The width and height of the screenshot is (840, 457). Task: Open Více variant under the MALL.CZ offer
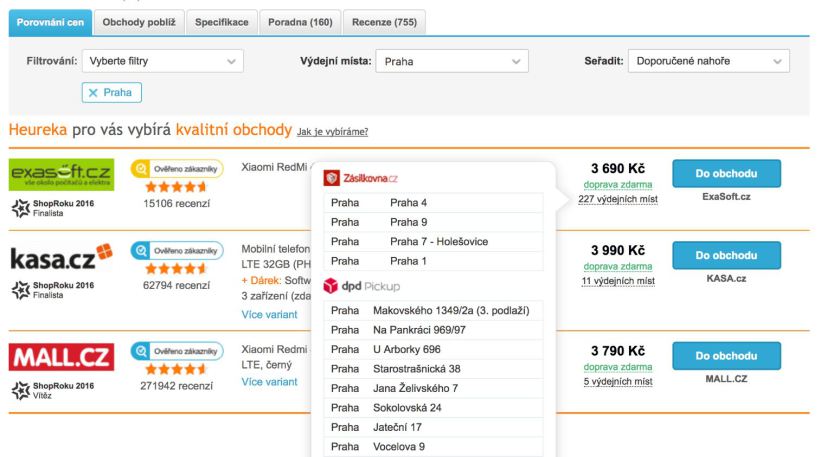[x=269, y=382]
